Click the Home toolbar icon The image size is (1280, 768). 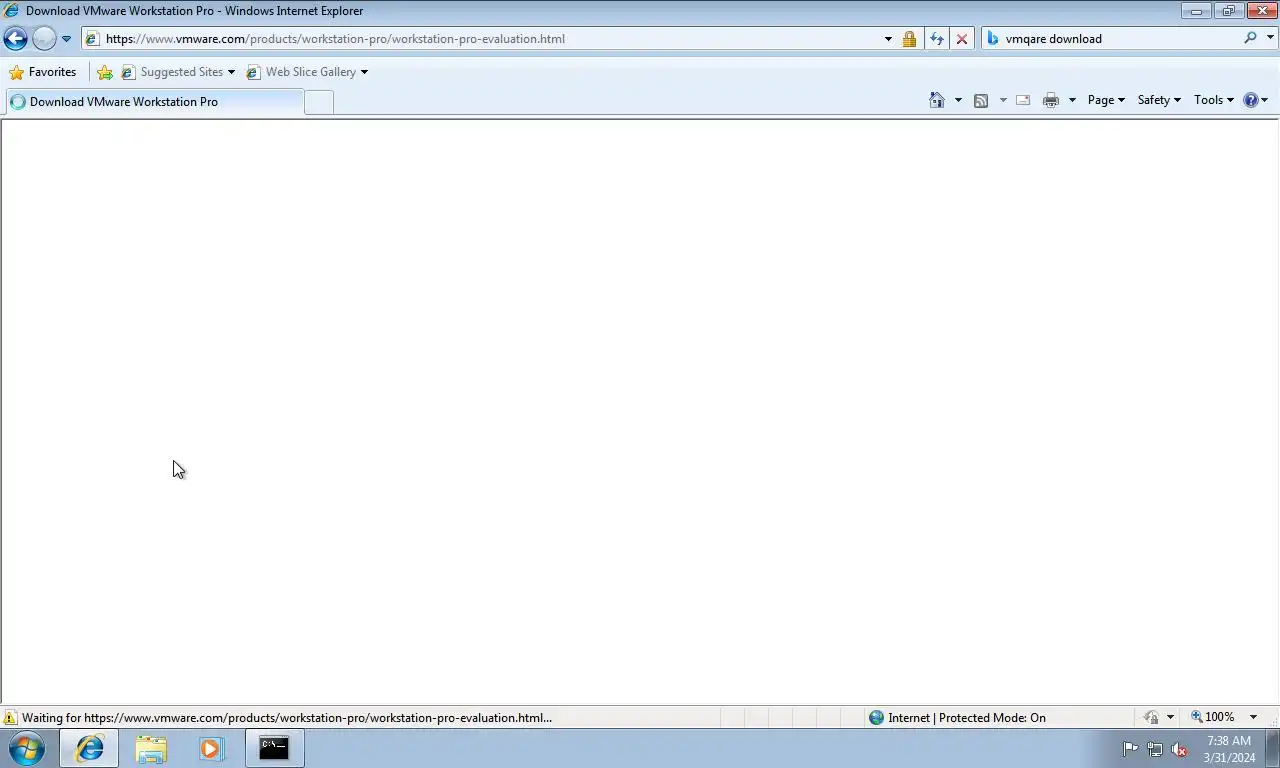coord(937,100)
